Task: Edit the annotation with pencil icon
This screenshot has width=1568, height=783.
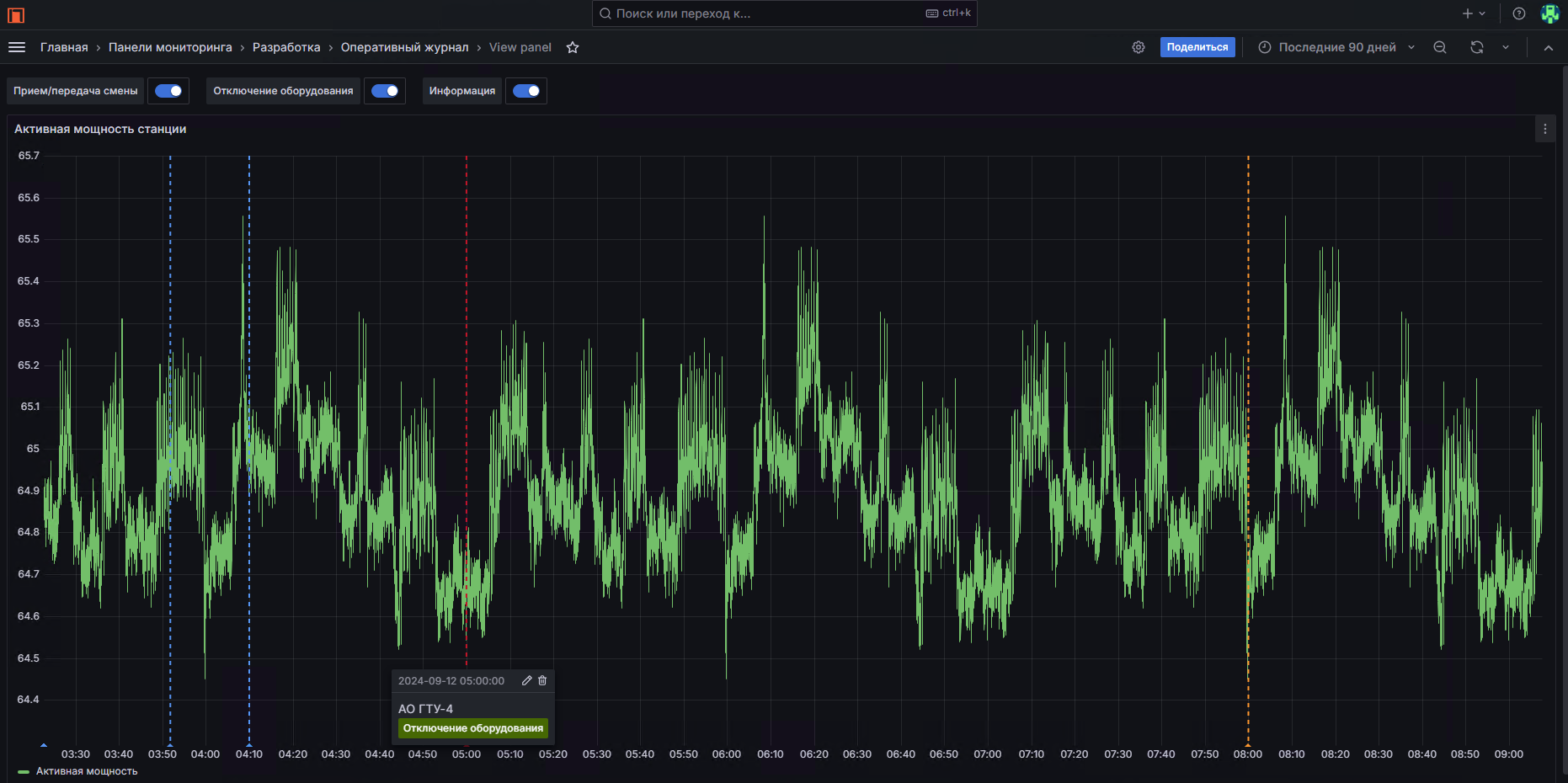Action: tap(526, 680)
